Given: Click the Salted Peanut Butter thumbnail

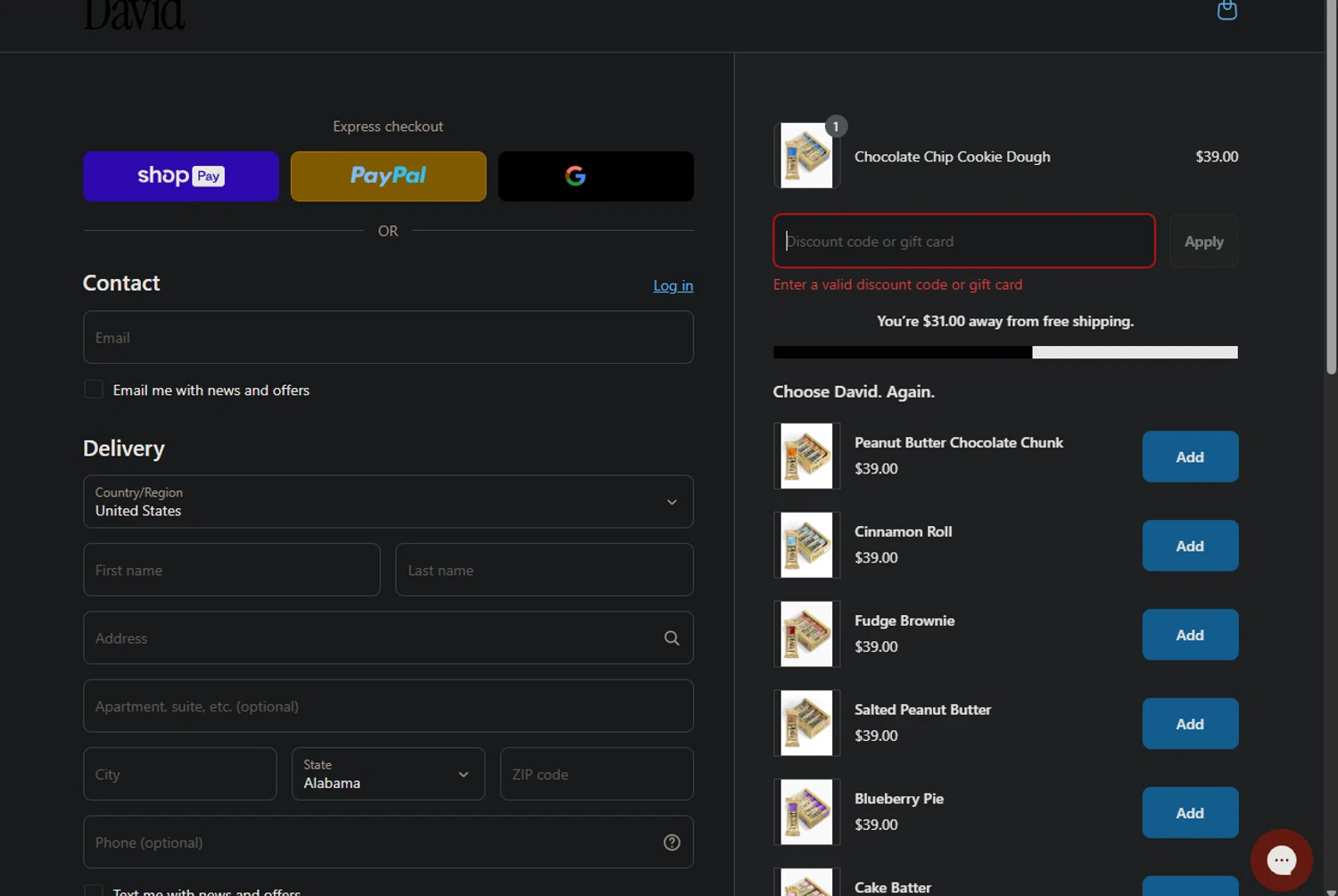Looking at the screenshot, I should tap(806, 723).
